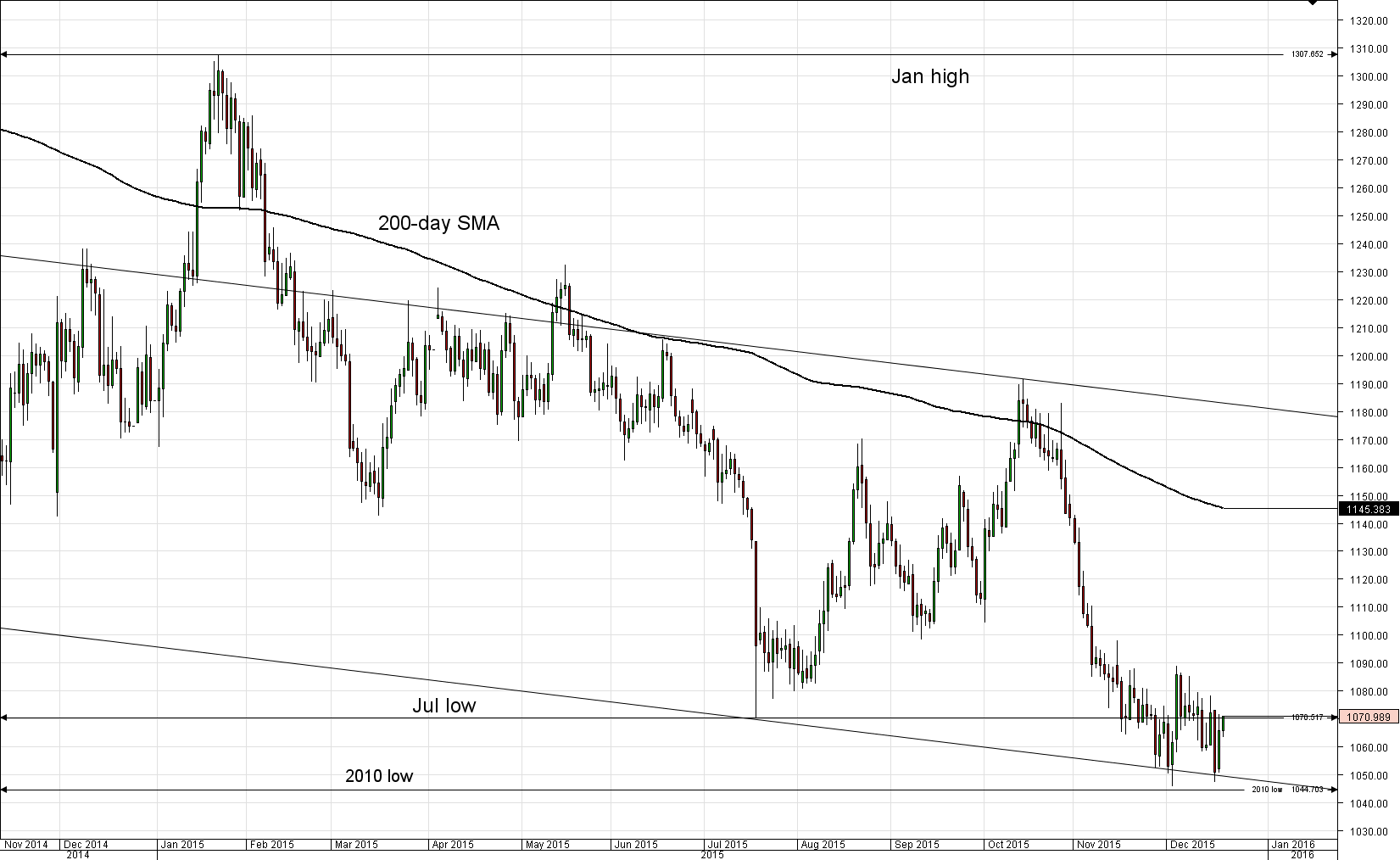The height and width of the screenshot is (860, 1400).
Task: Select the 1044.703 level value
Action: point(1307,790)
